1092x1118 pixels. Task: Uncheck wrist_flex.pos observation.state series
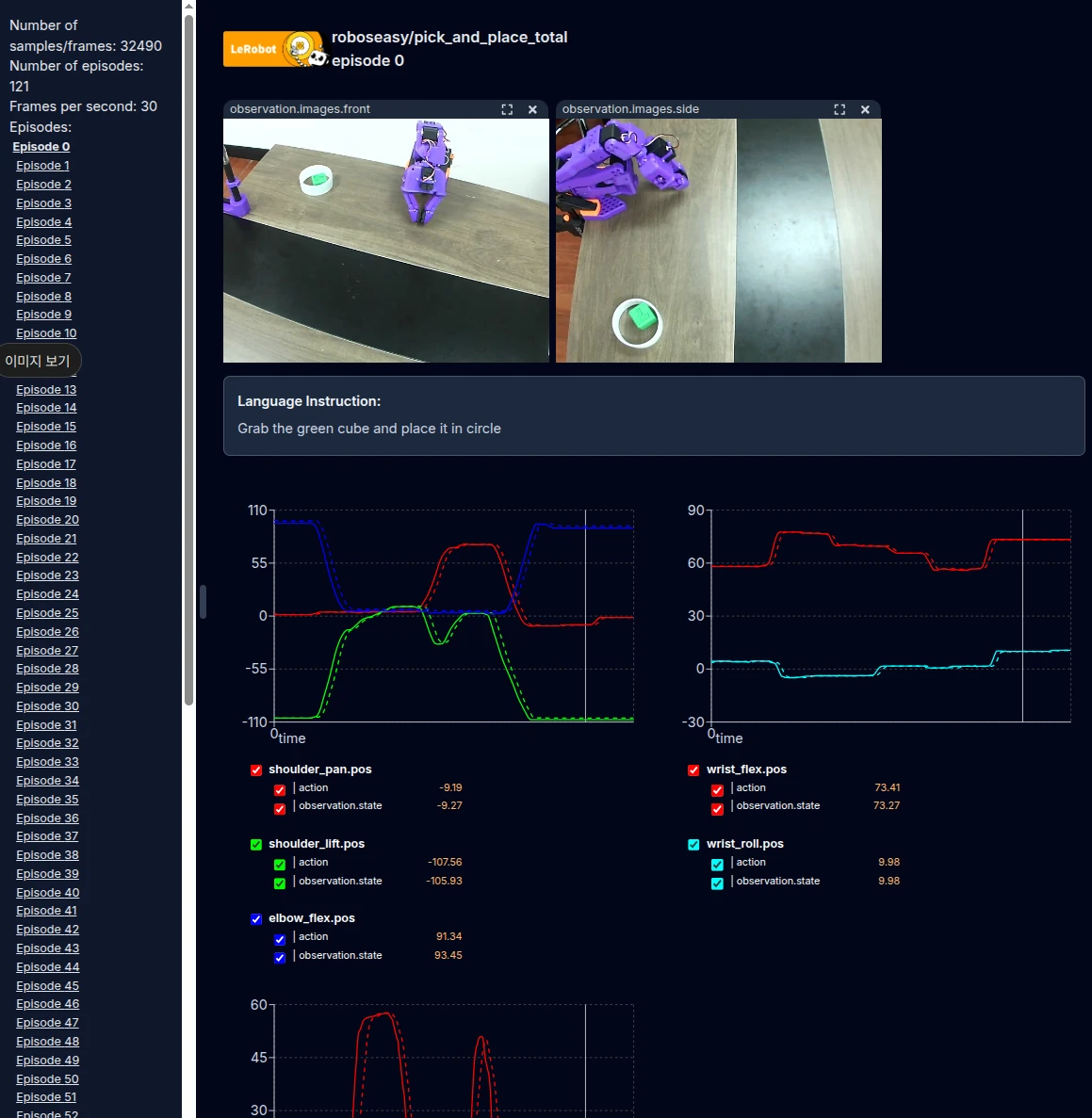(718, 808)
